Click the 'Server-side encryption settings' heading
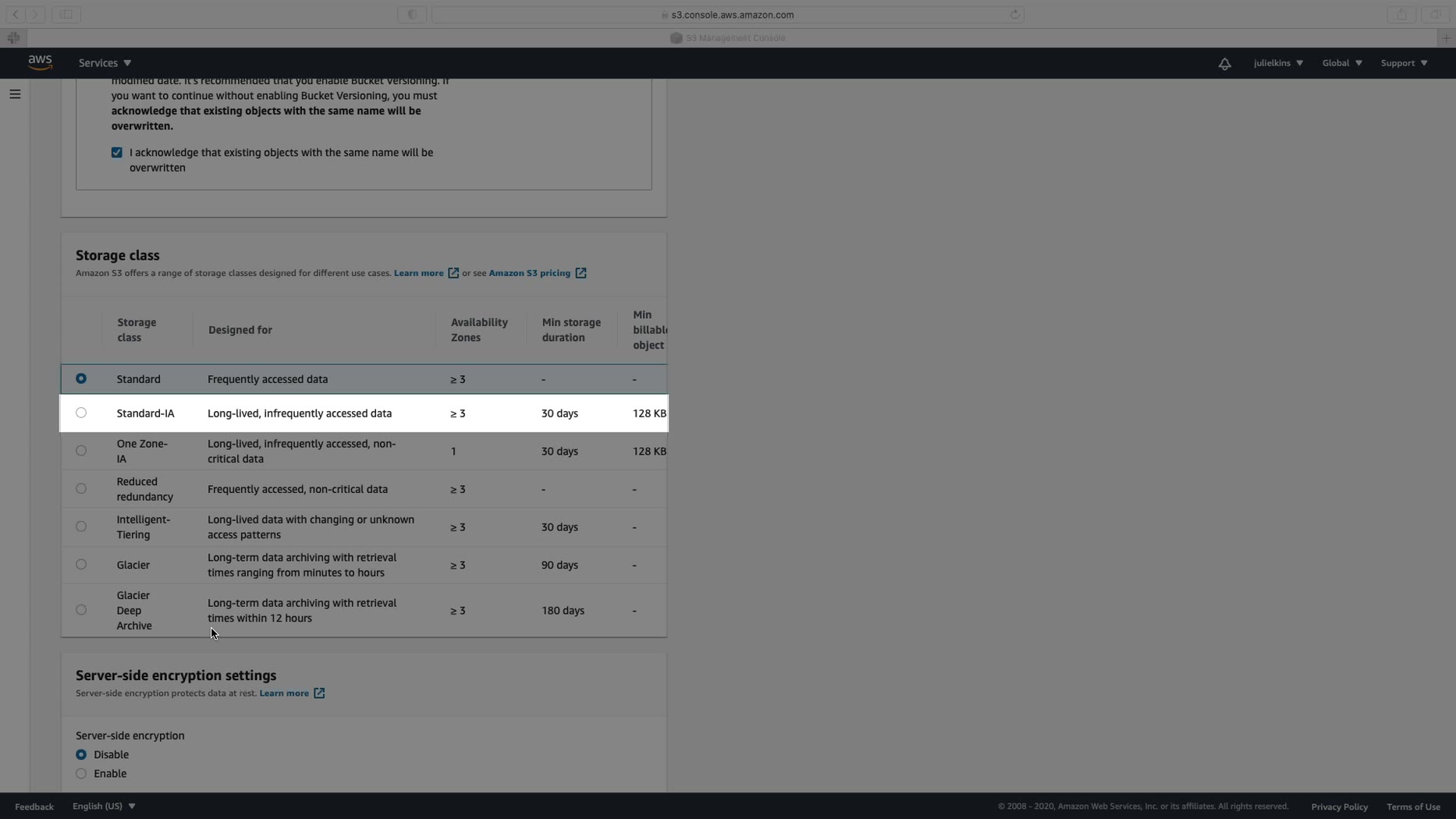This screenshot has height=819, width=1456. click(x=176, y=675)
